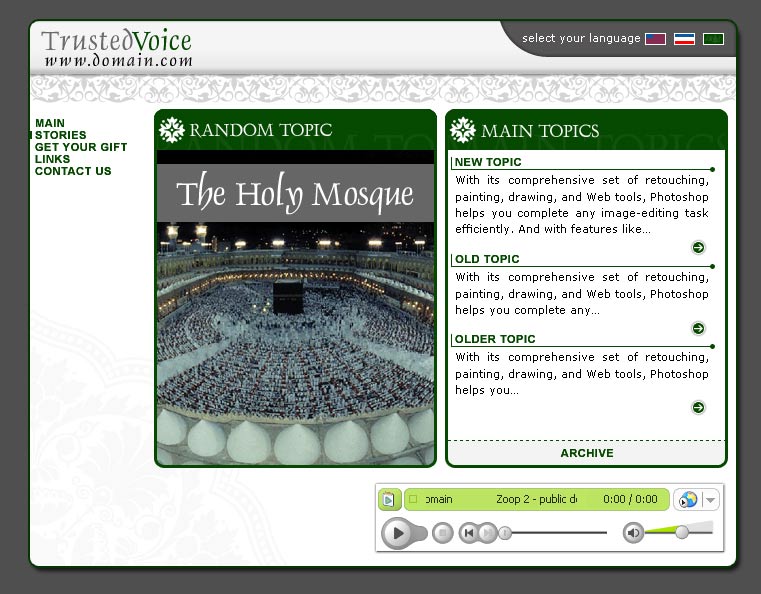Click the volume slider knob

pyautogui.click(x=682, y=532)
